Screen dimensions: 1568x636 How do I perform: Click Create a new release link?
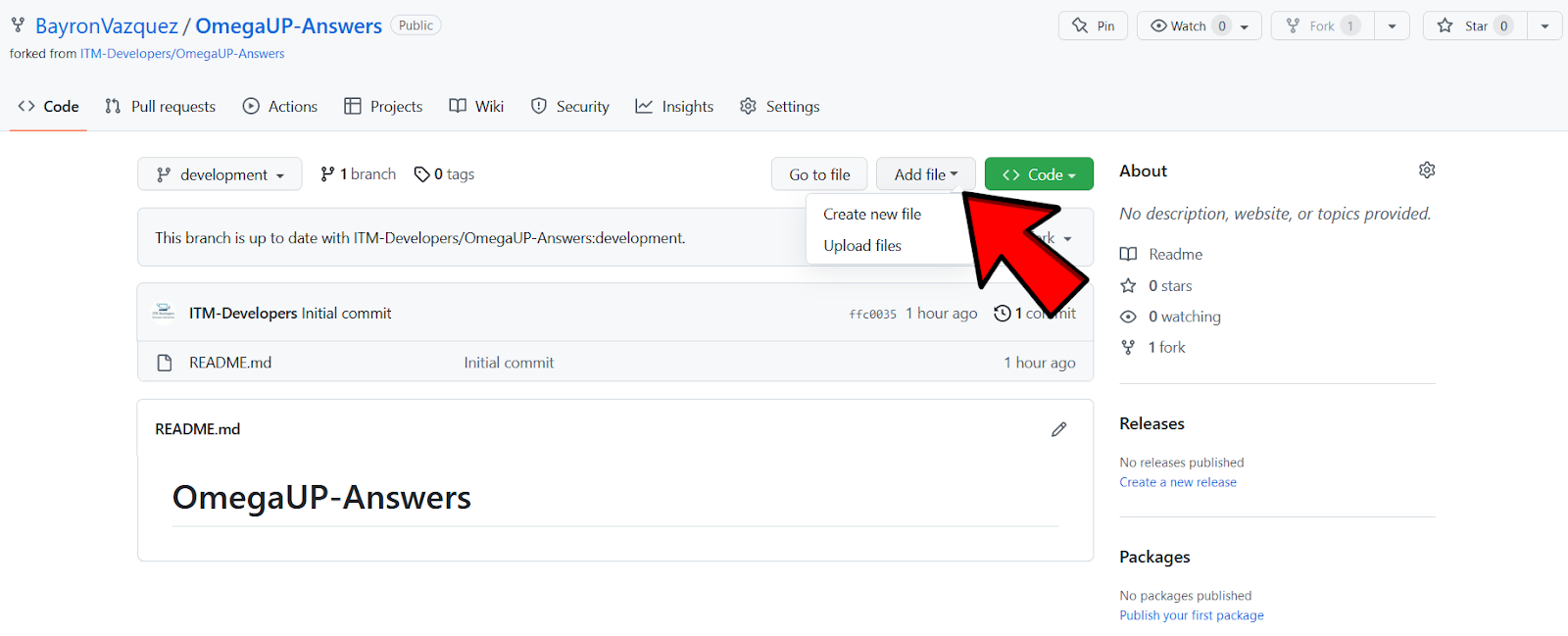coord(1178,482)
